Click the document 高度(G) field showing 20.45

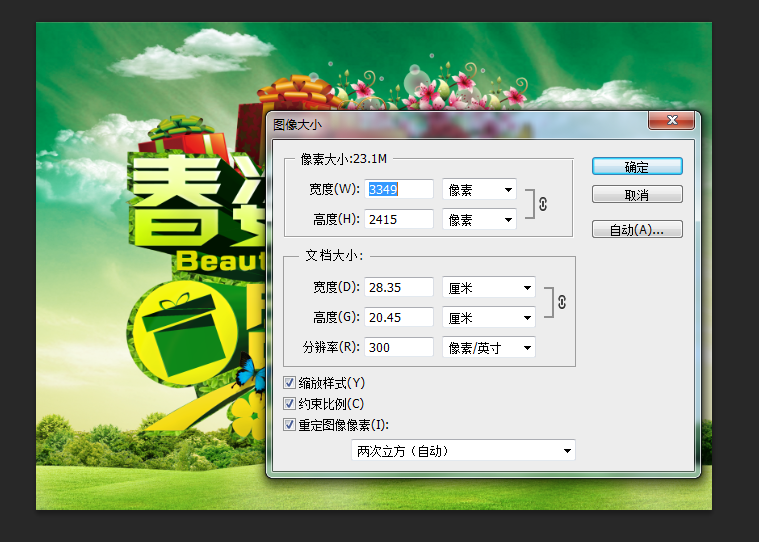(x=399, y=317)
